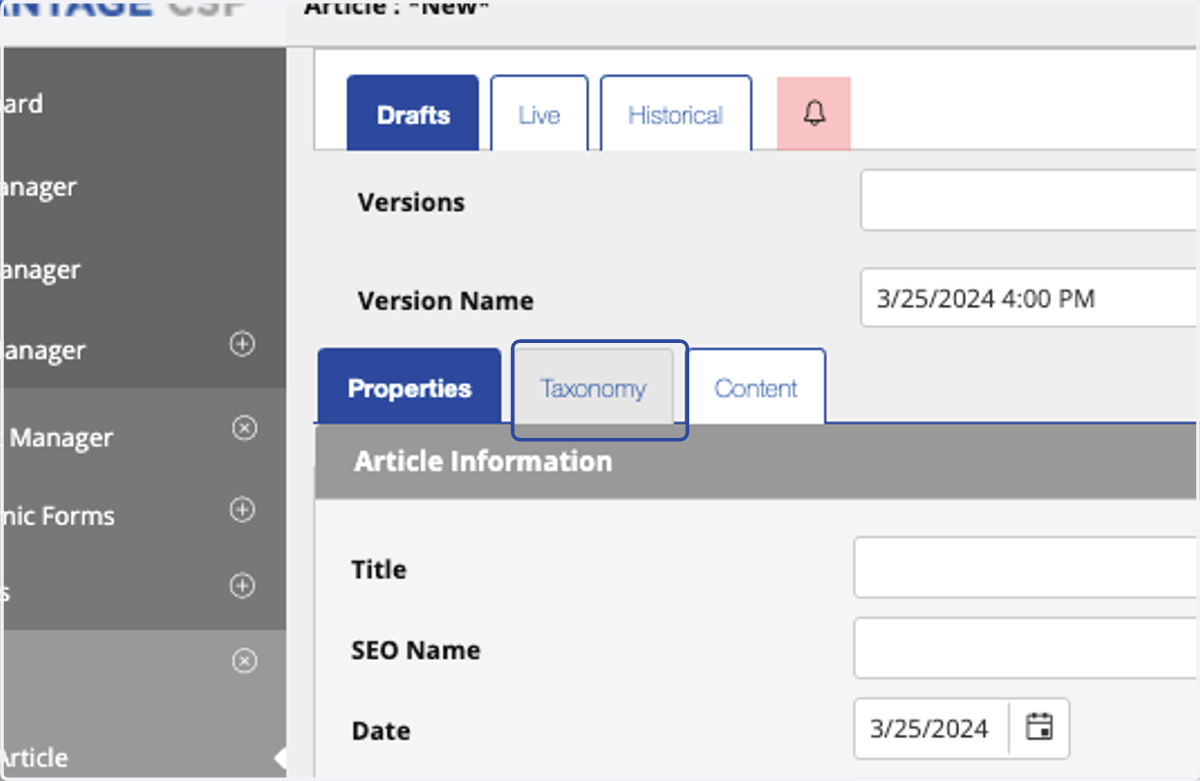The image size is (1200, 781).
Task: Open the Taxonomy tab
Action: 593,388
